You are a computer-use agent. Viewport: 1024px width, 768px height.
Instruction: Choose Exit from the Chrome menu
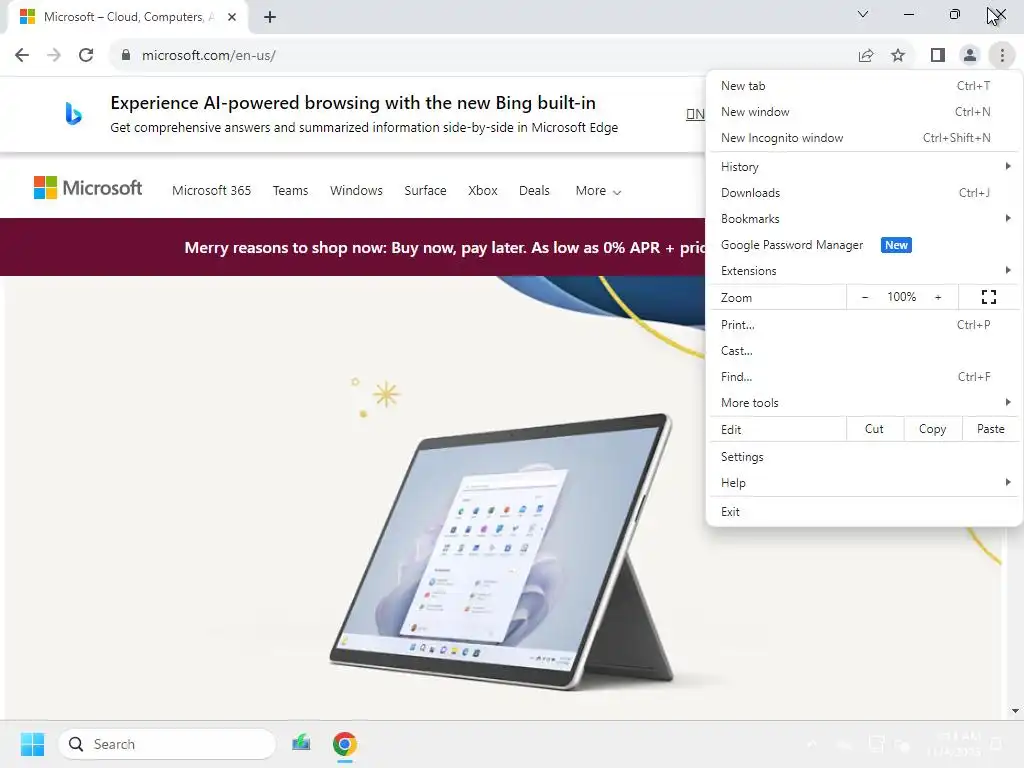point(863,511)
